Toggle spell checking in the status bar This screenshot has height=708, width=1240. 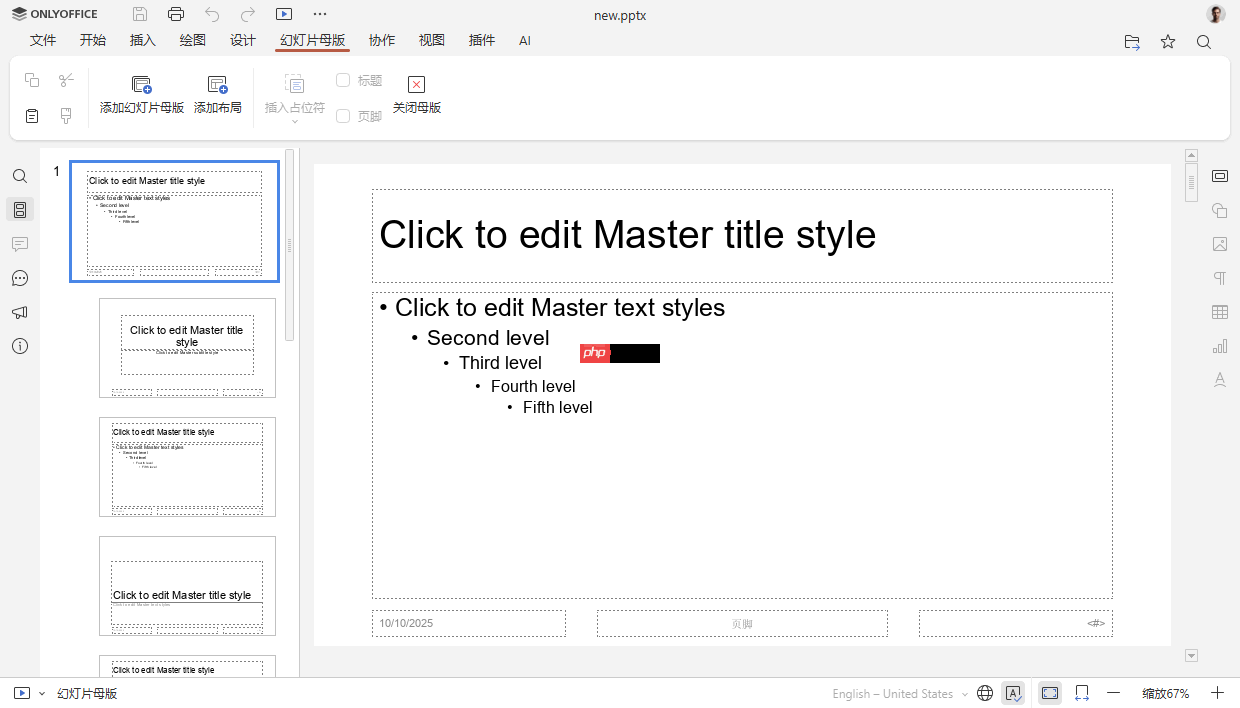pyautogui.click(x=1013, y=692)
